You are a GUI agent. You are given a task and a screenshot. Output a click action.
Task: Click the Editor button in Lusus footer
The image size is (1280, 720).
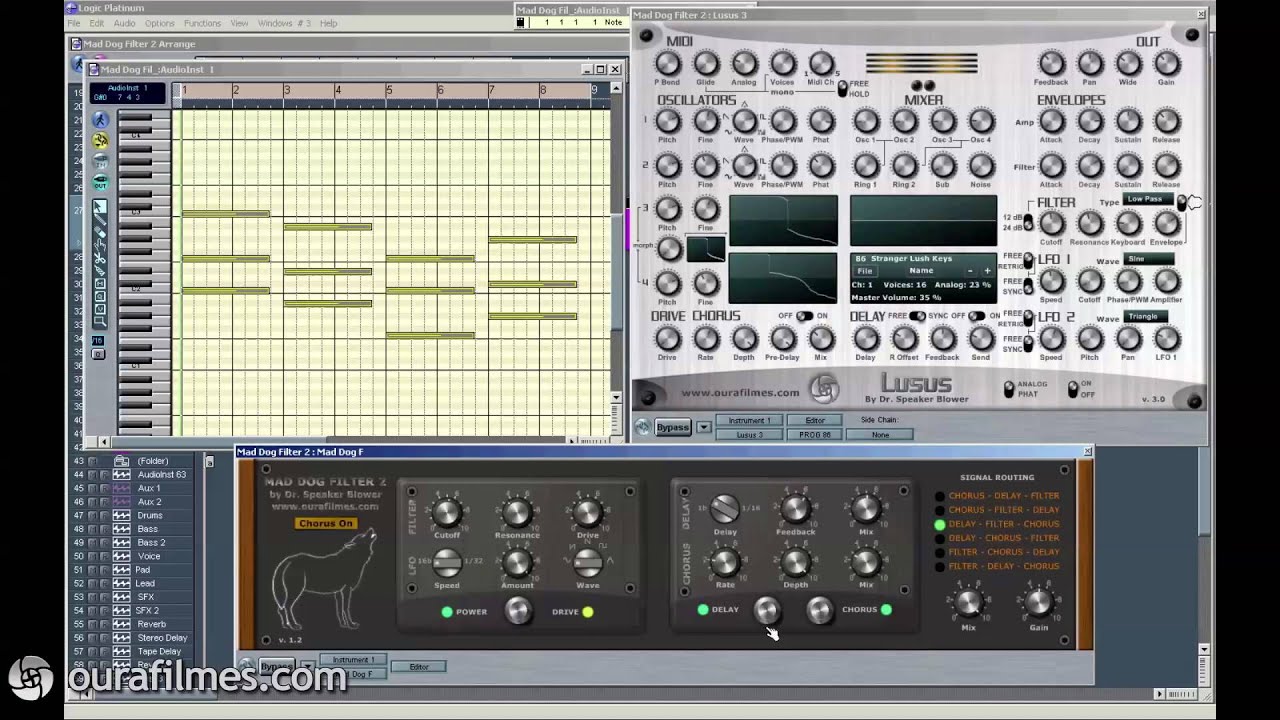pyautogui.click(x=815, y=421)
